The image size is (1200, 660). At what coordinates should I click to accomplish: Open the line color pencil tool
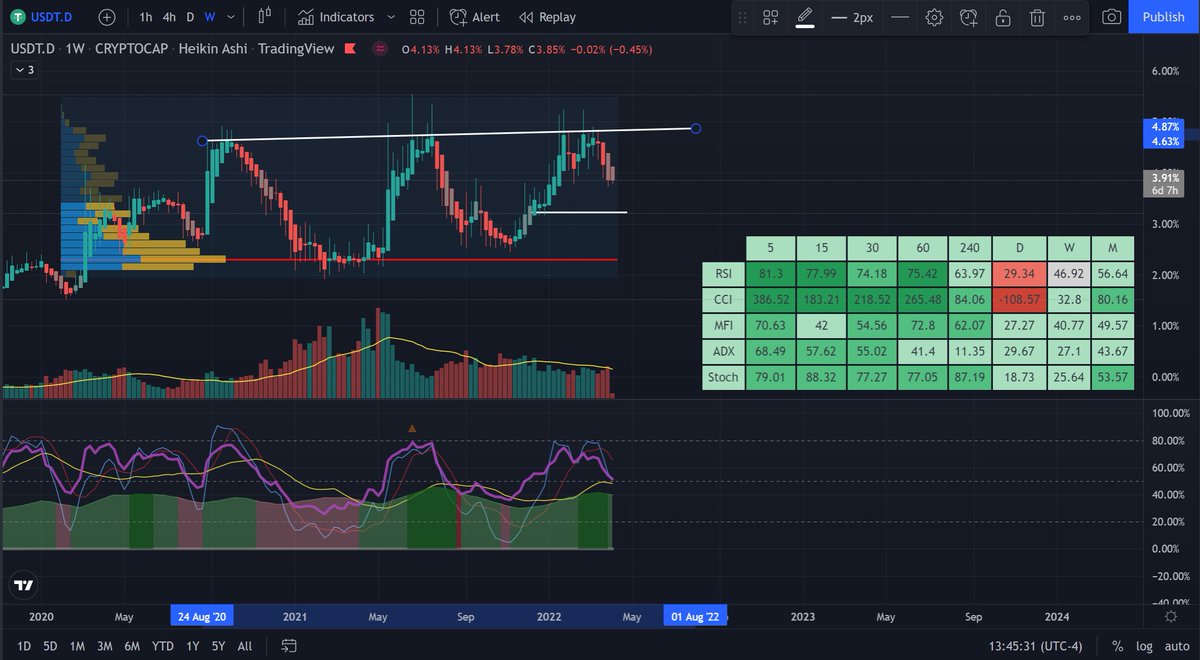pyautogui.click(x=805, y=18)
